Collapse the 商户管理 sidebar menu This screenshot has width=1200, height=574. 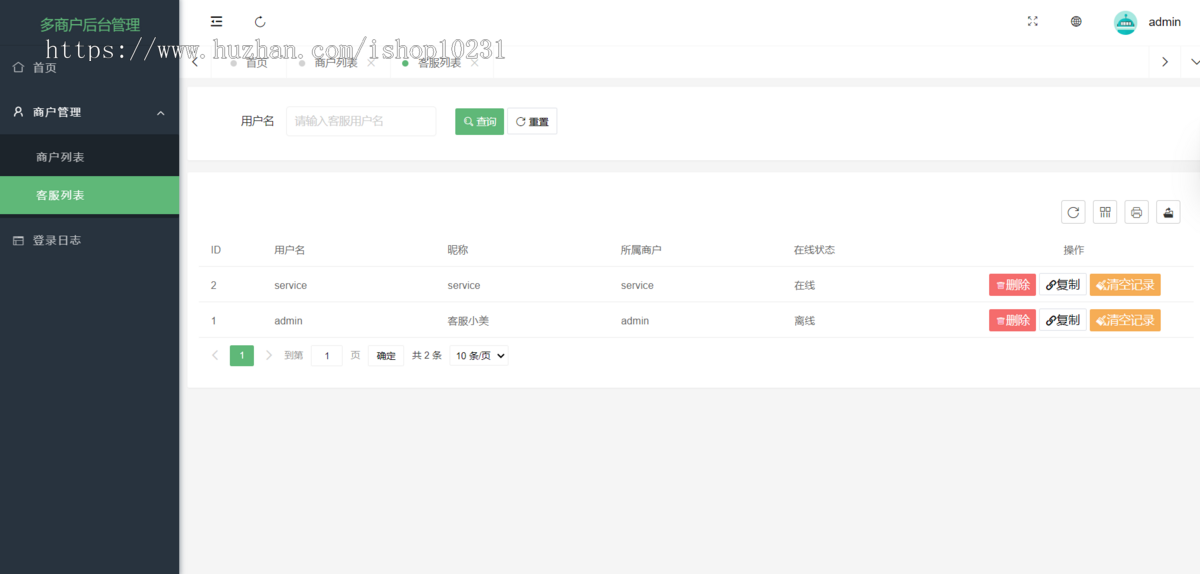tap(90, 112)
